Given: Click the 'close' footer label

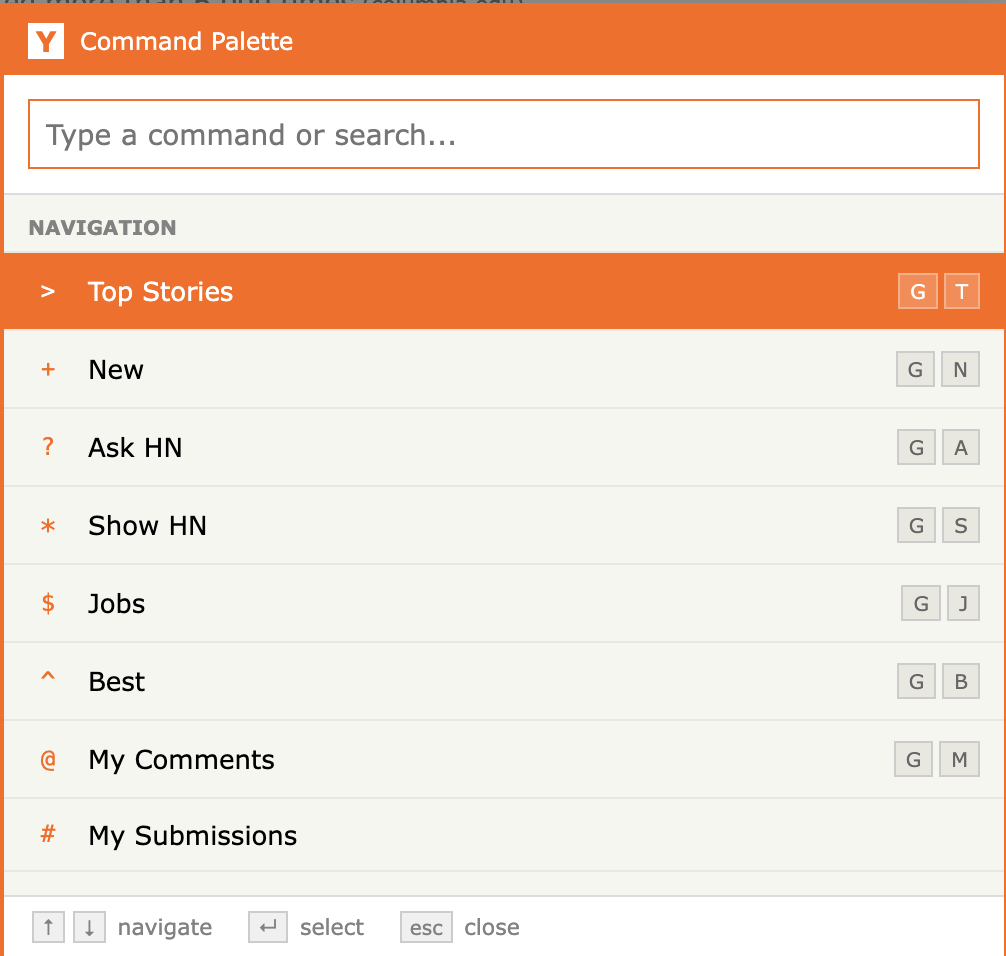Looking at the screenshot, I should coord(492,927).
